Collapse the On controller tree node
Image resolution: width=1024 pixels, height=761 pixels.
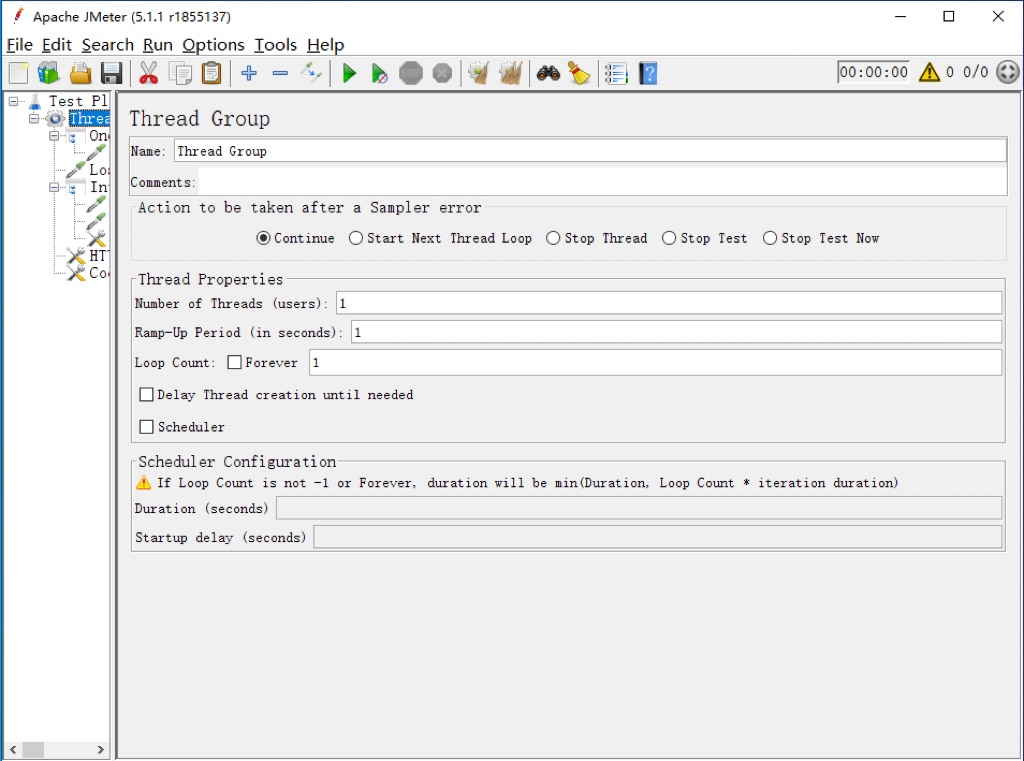[54, 136]
